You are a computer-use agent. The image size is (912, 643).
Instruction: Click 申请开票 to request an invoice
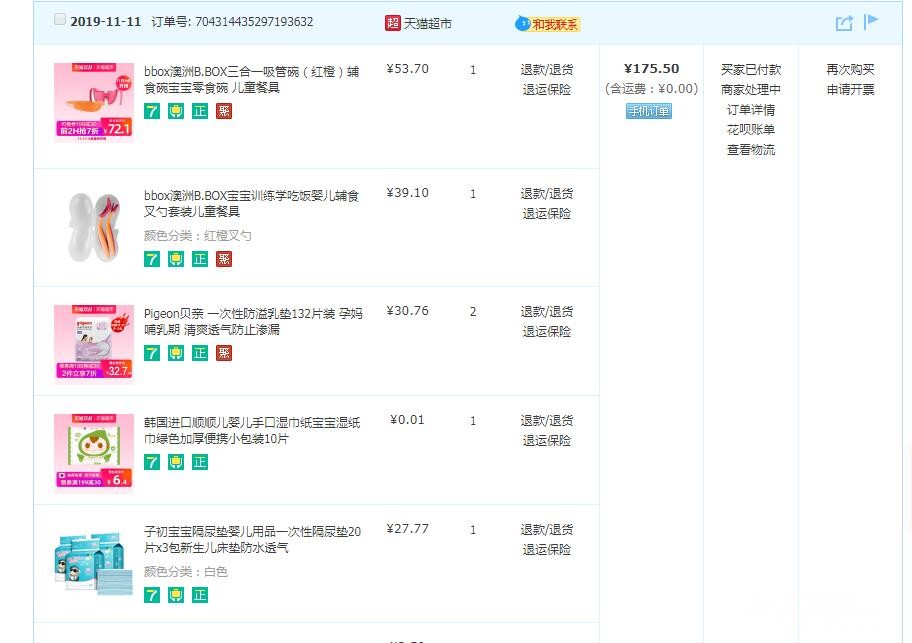pyautogui.click(x=850, y=90)
